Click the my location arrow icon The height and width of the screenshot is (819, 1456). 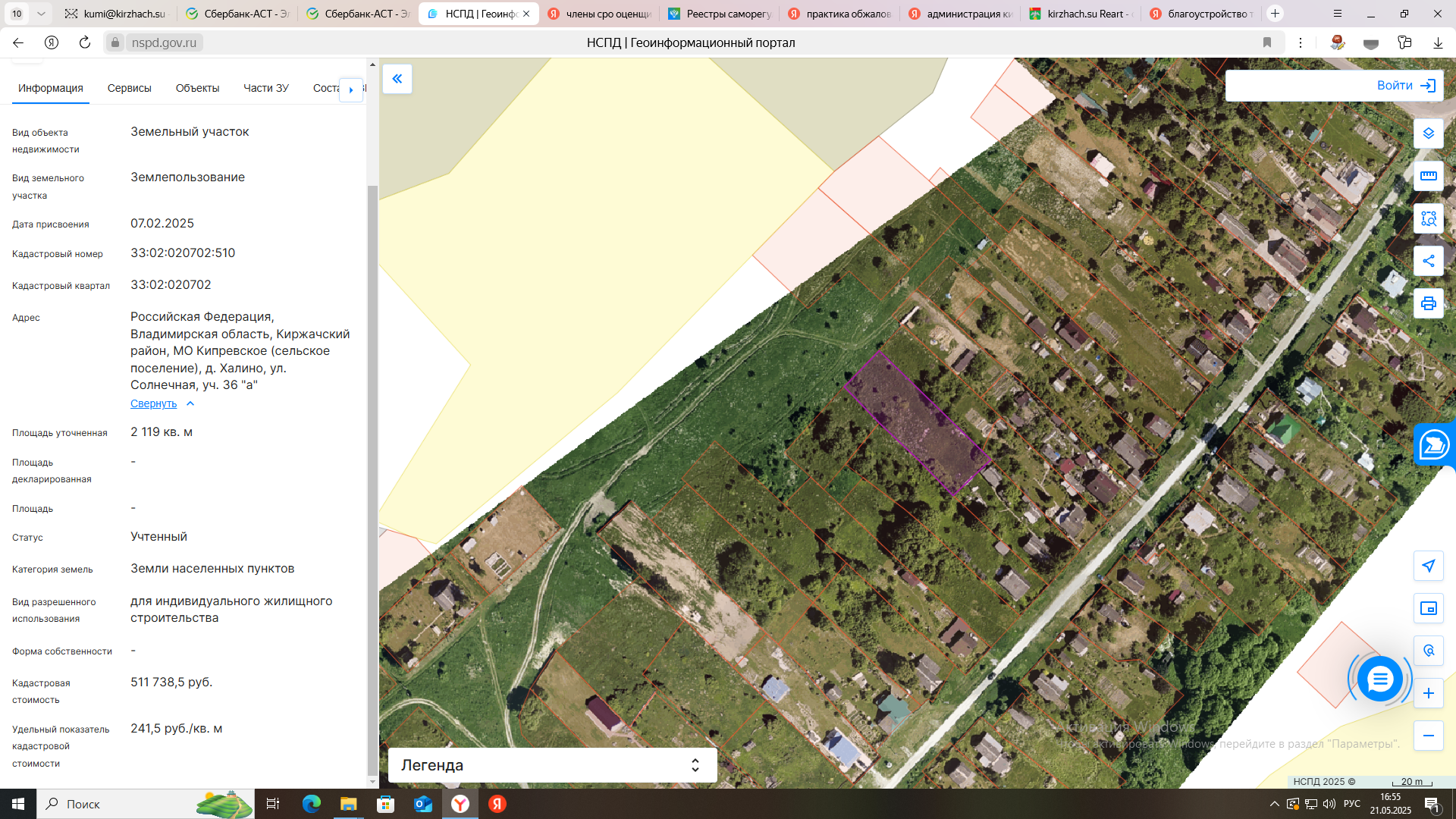click(1428, 566)
